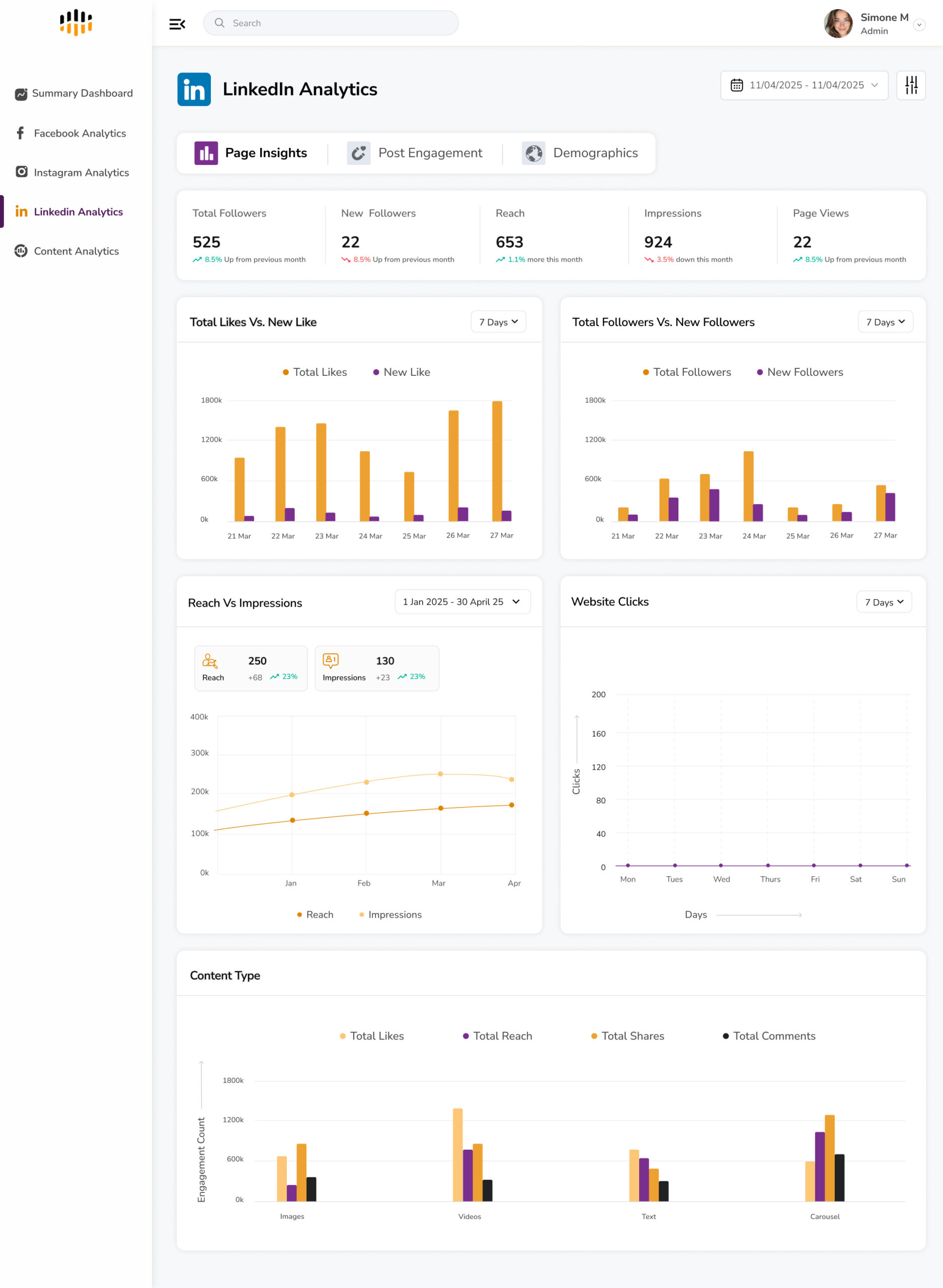Viewport: 943px width, 1288px height.
Task: Toggle the Total Shares legend series
Action: 627,1036
